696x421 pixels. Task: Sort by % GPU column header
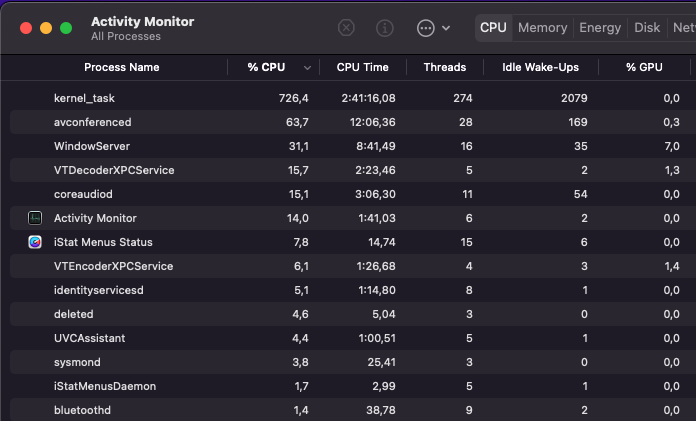pos(644,67)
